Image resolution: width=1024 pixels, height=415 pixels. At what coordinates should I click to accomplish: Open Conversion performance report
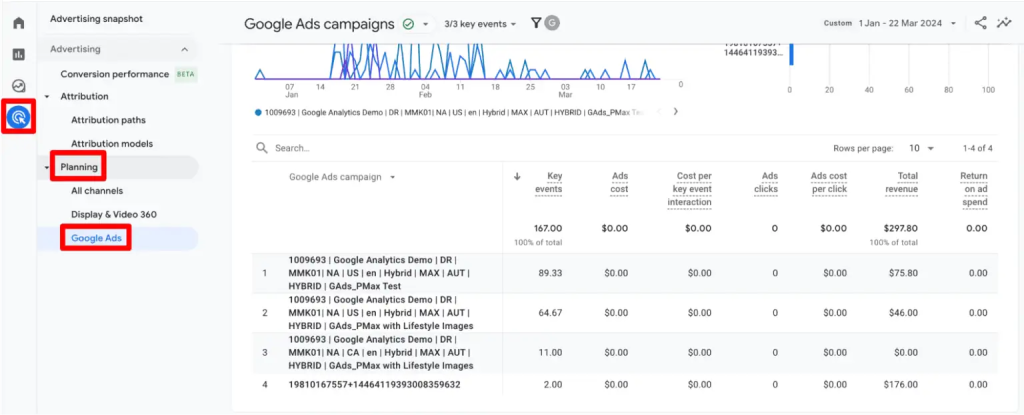tap(114, 75)
